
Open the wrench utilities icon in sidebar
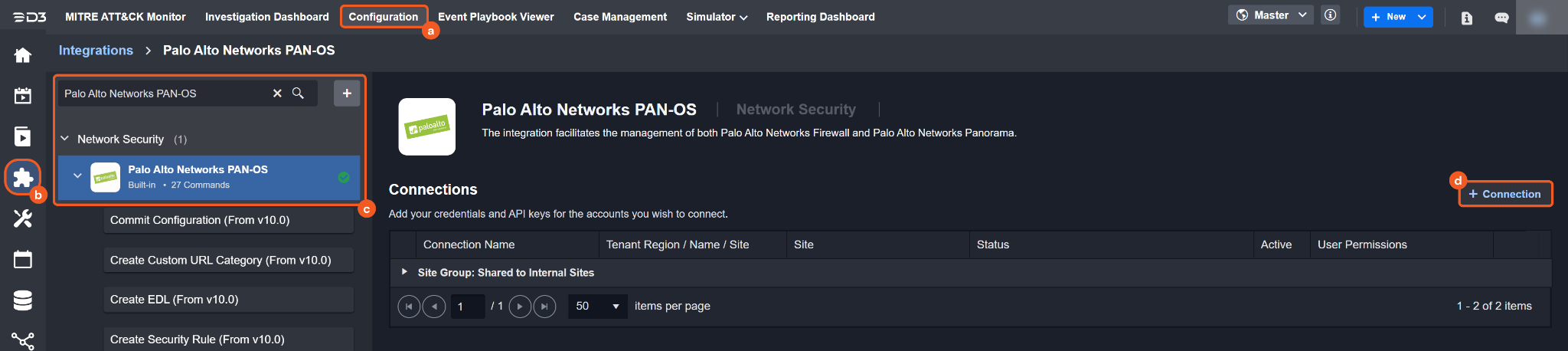[23, 218]
